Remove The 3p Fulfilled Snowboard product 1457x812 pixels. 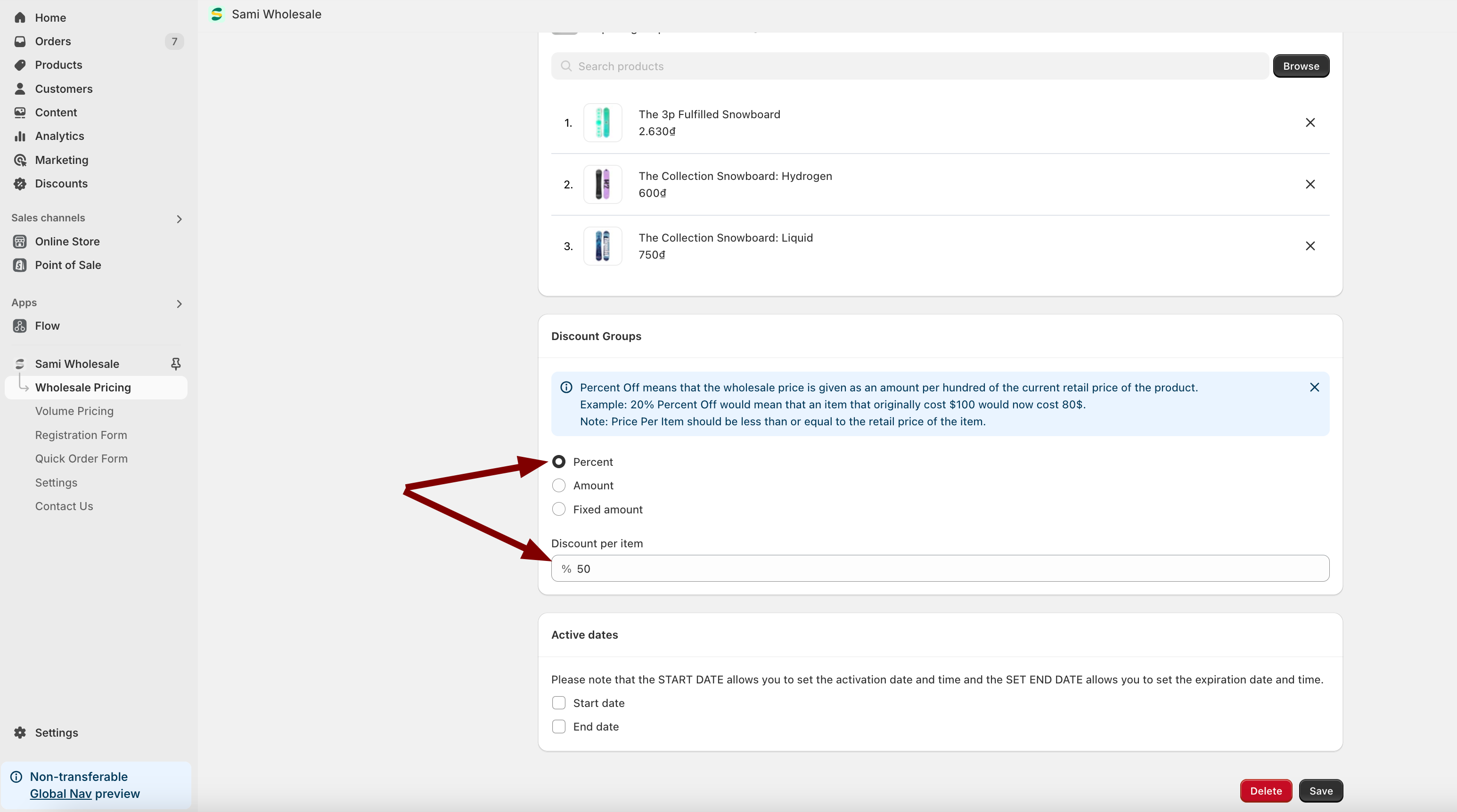point(1310,123)
